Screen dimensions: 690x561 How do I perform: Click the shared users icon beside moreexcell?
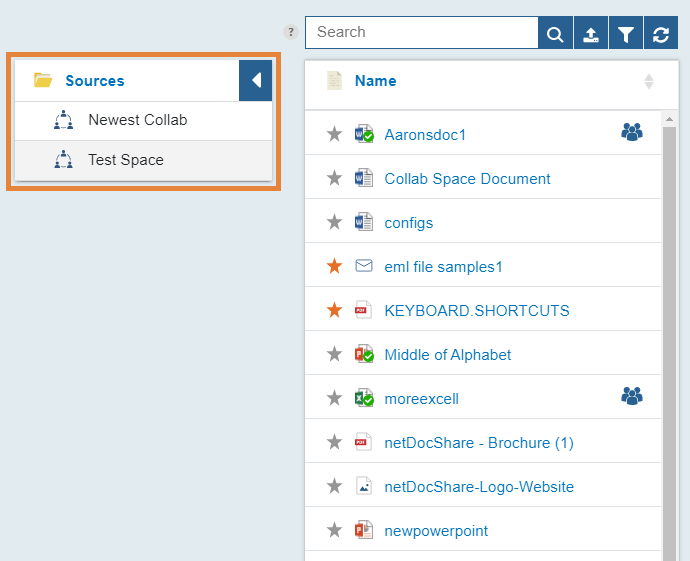coord(632,396)
